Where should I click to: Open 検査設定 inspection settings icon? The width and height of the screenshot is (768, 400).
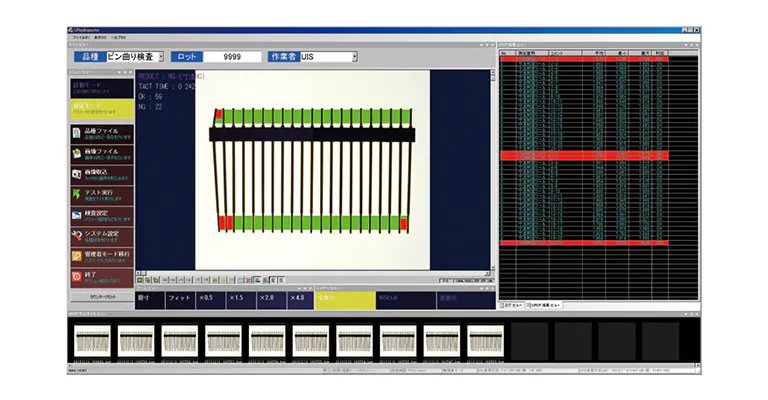[78, 214]
